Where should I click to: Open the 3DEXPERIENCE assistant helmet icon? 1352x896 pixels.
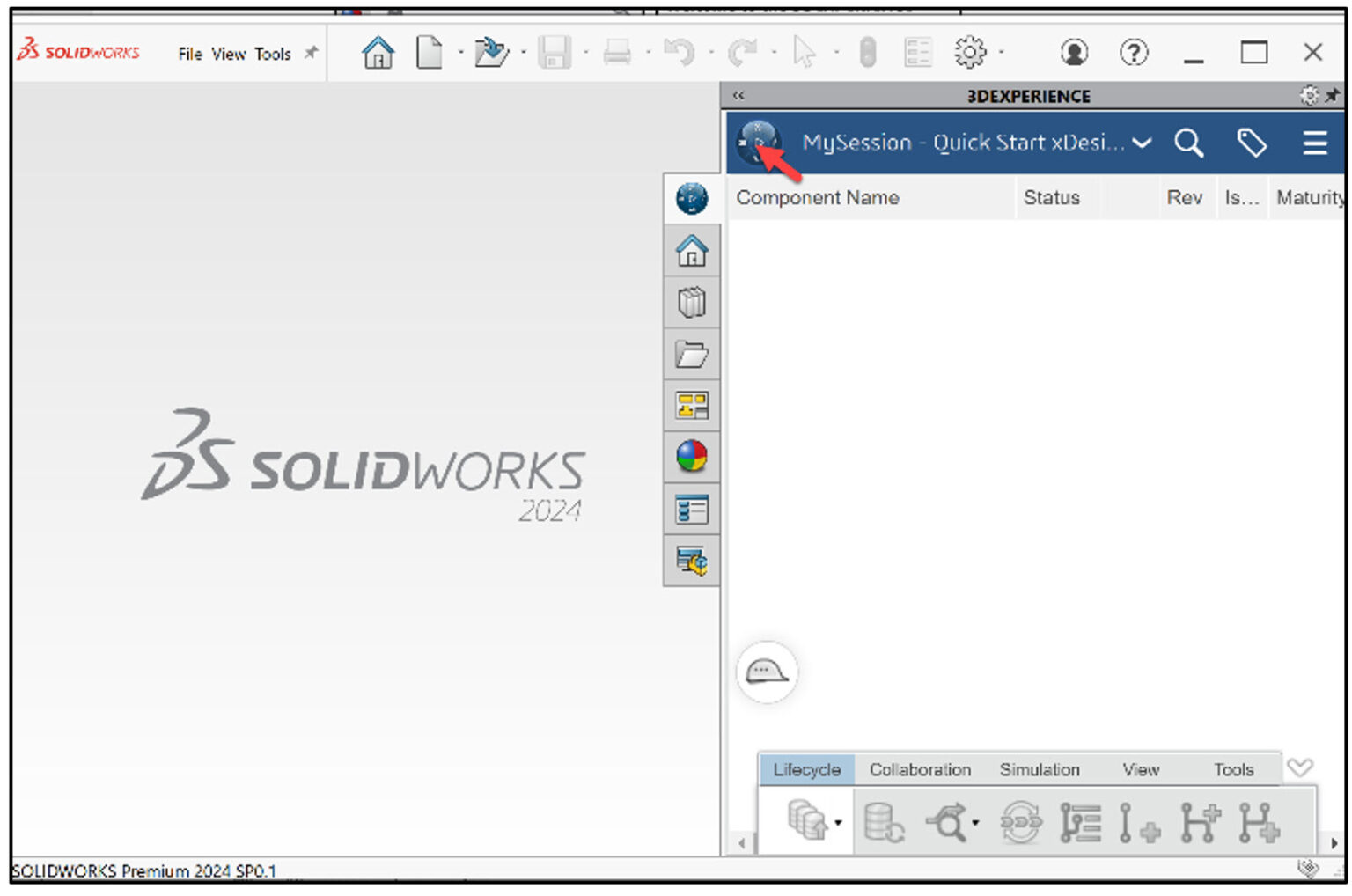(767, 672)
